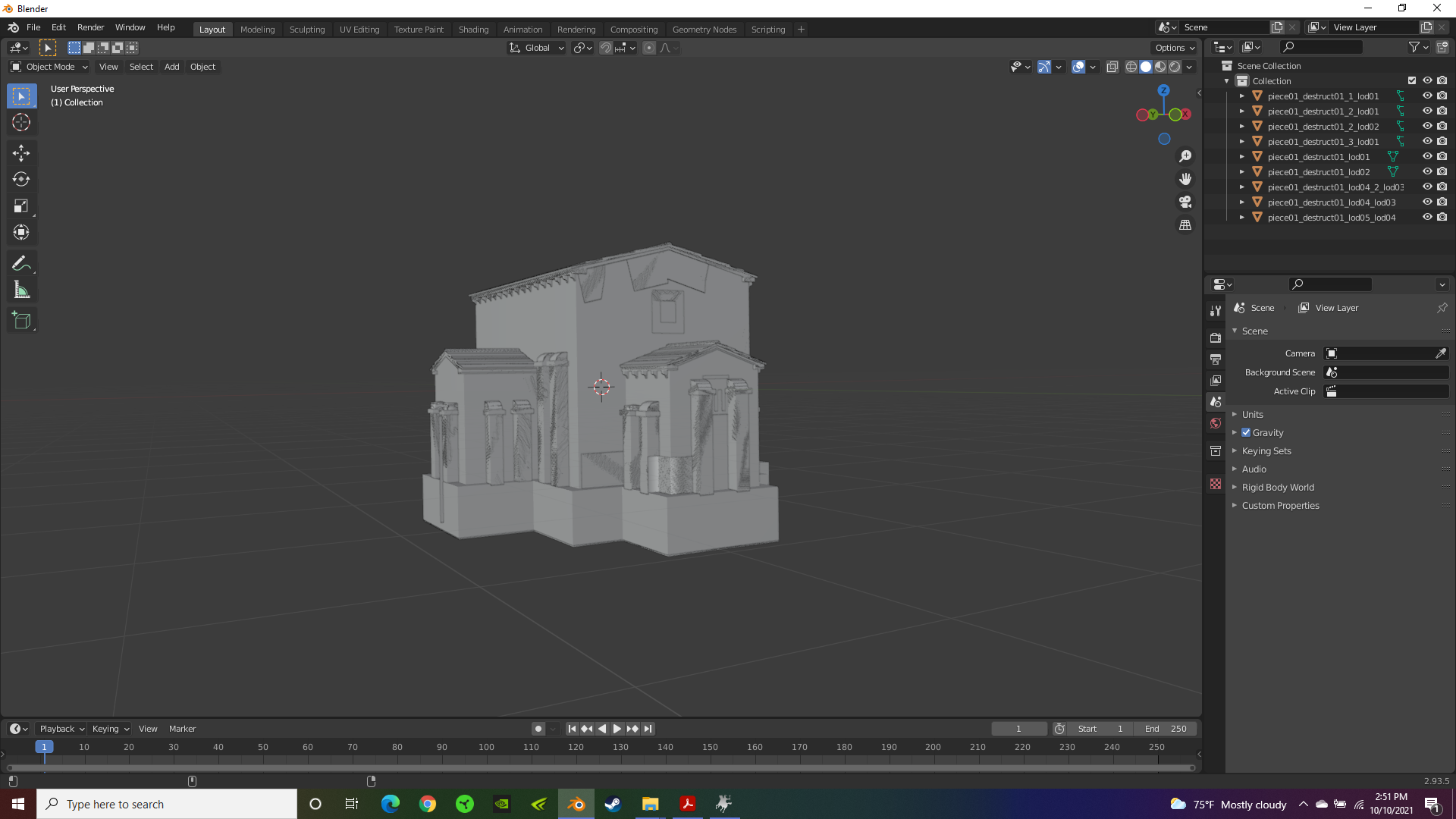1456x819 pixels.
Task: Click the Camera selection field
Action: pos(1379,353)
